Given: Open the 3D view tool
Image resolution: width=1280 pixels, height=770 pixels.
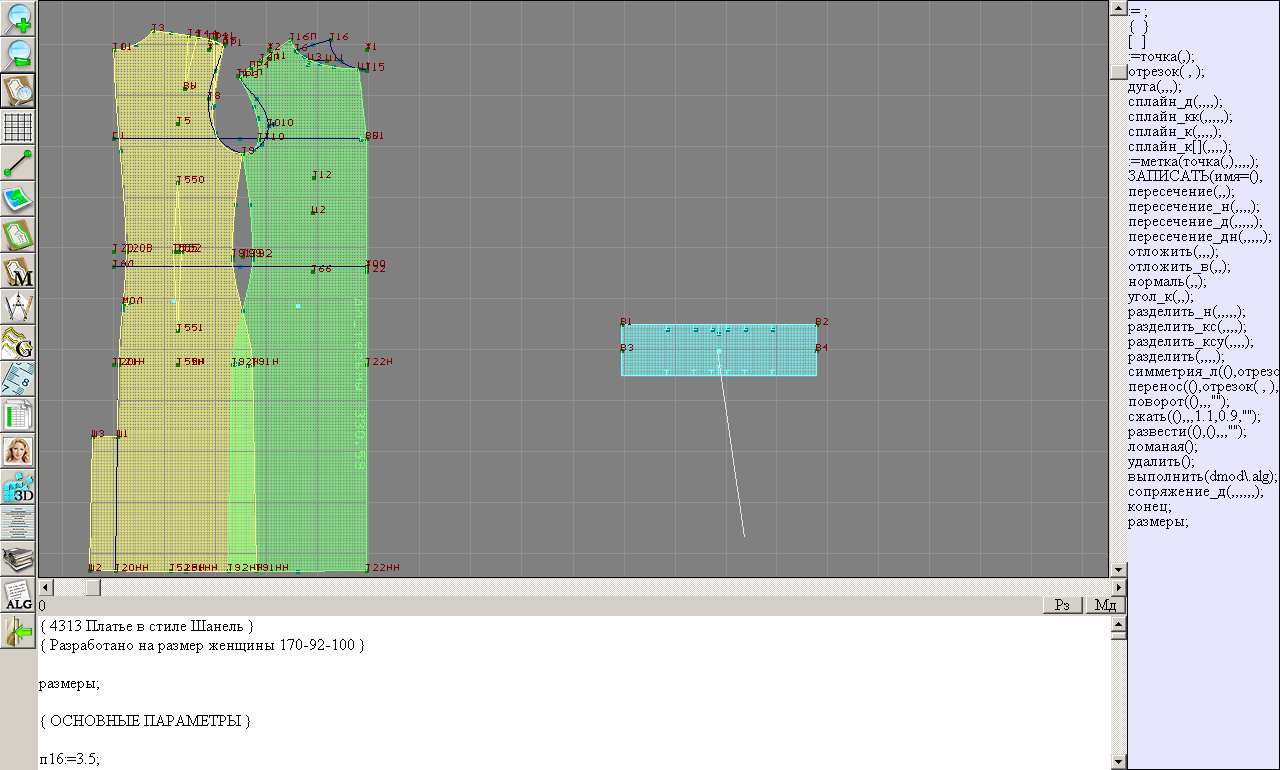Looking at the screenshot, I should click(x=19, y=487).
